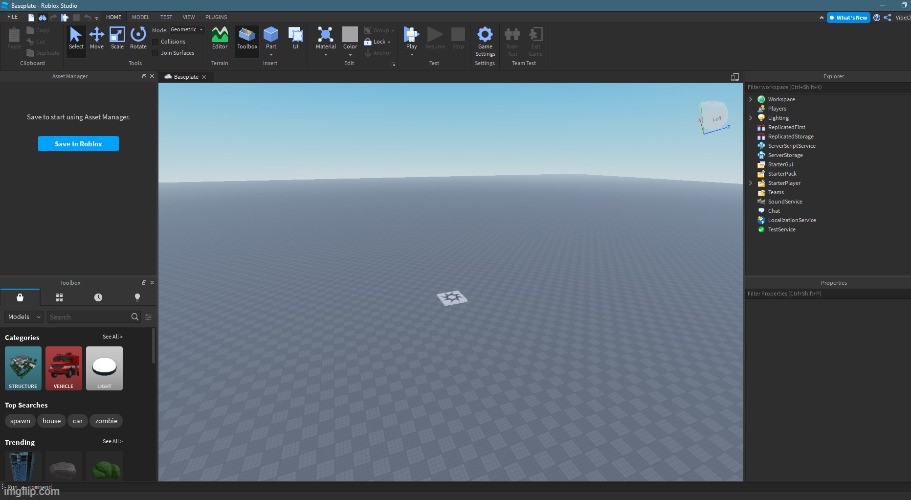Expand the StarterPlayer tree node
The height and width of the screenshot is (500, 911).
click(x=751, y=183)
